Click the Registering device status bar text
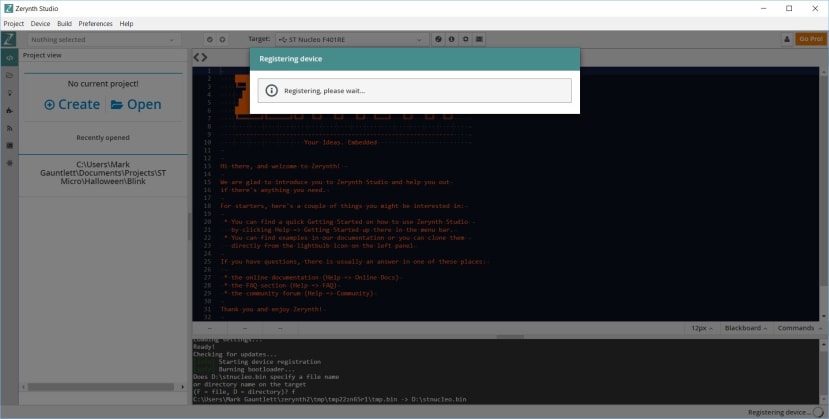 pos(779,412)
